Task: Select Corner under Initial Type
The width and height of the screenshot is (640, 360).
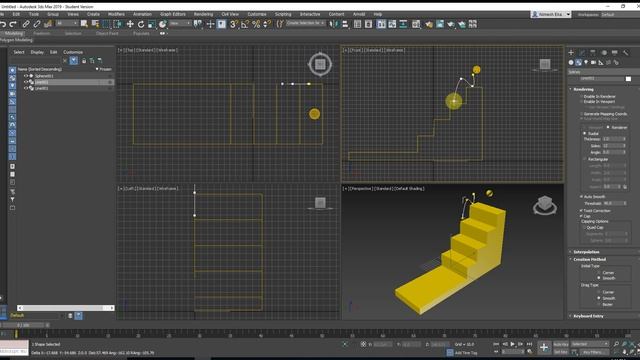Action: point(599,273)
